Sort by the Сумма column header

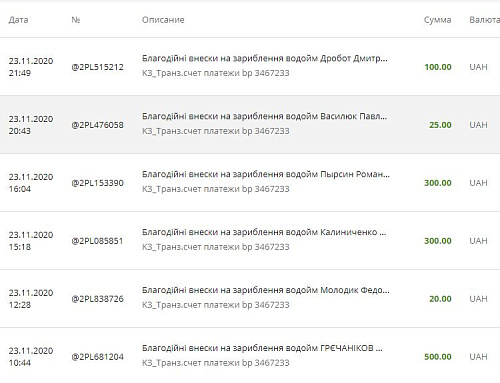point(437,20)
